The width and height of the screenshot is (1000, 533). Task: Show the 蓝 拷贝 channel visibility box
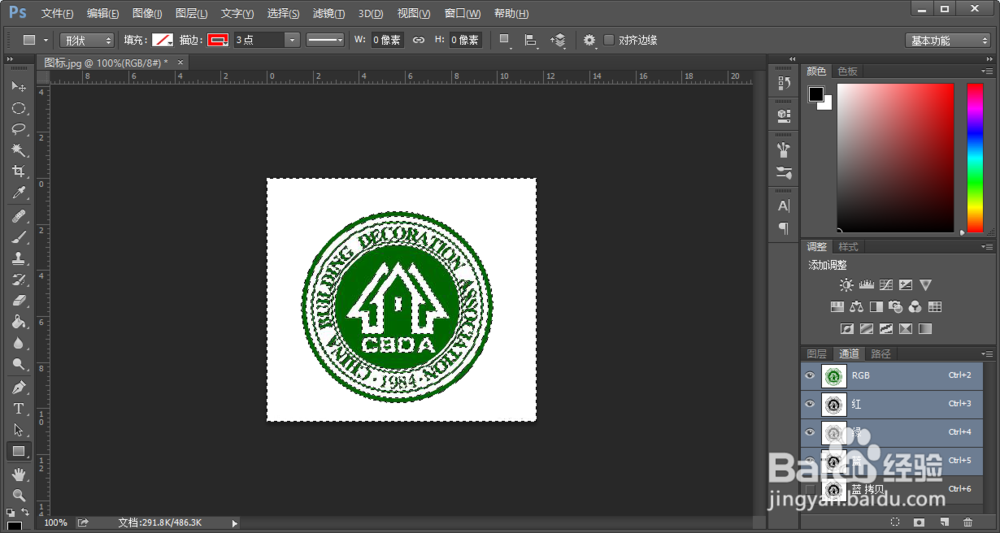point(810,488)
